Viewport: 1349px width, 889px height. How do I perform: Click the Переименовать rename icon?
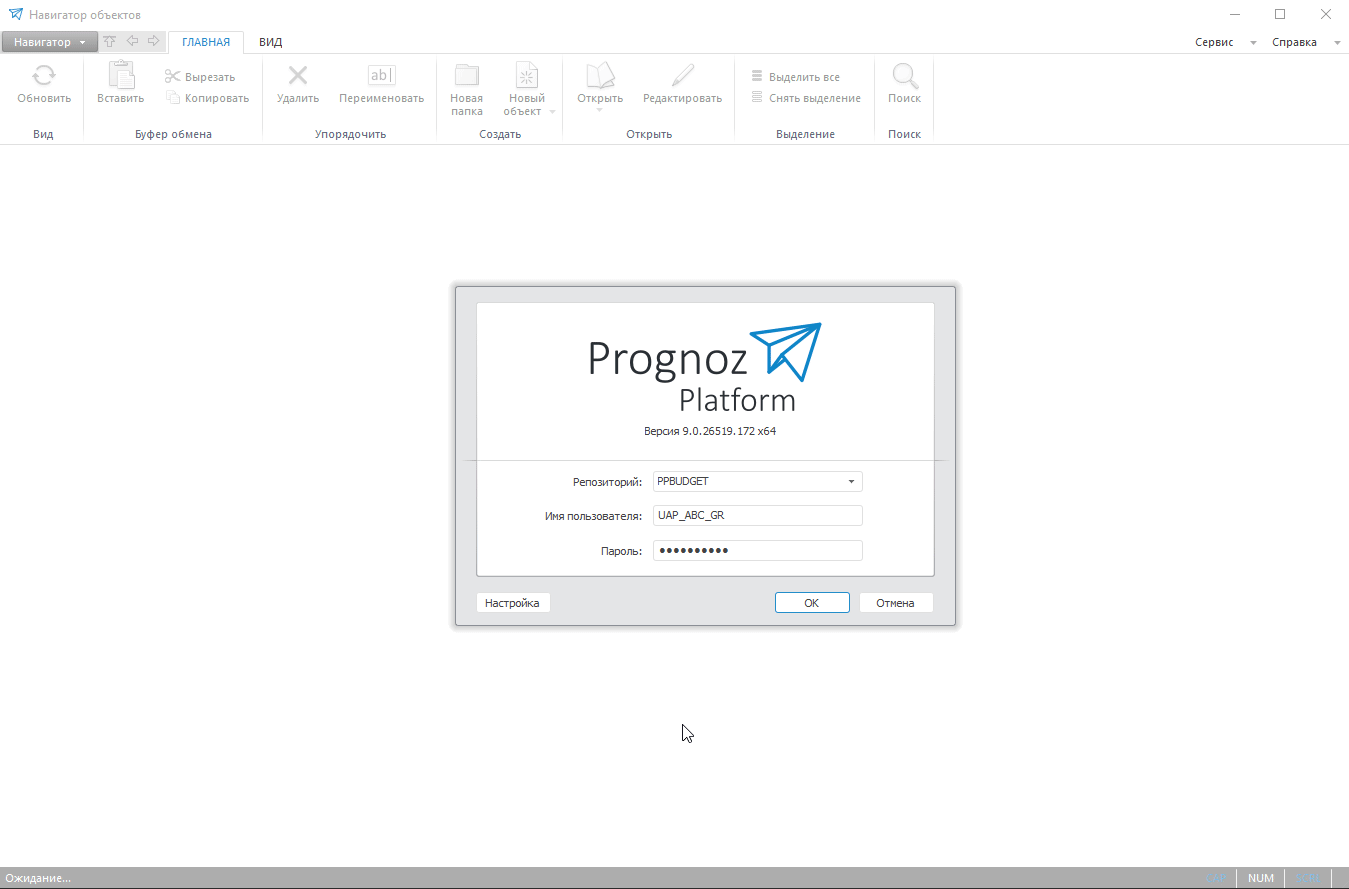pyautogui.click(x=382, y=75)
